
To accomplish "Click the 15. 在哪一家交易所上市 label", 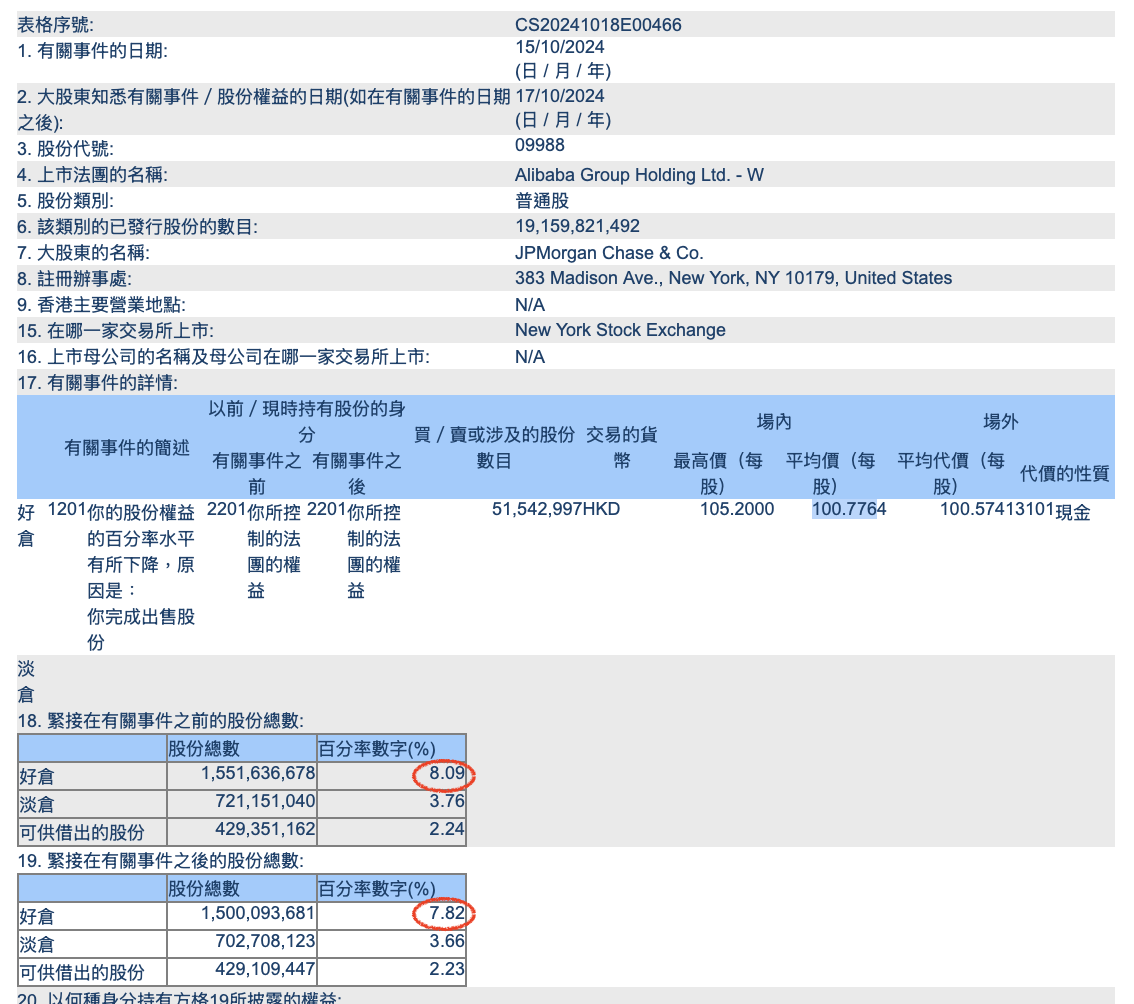I will [x=116, y=331].
